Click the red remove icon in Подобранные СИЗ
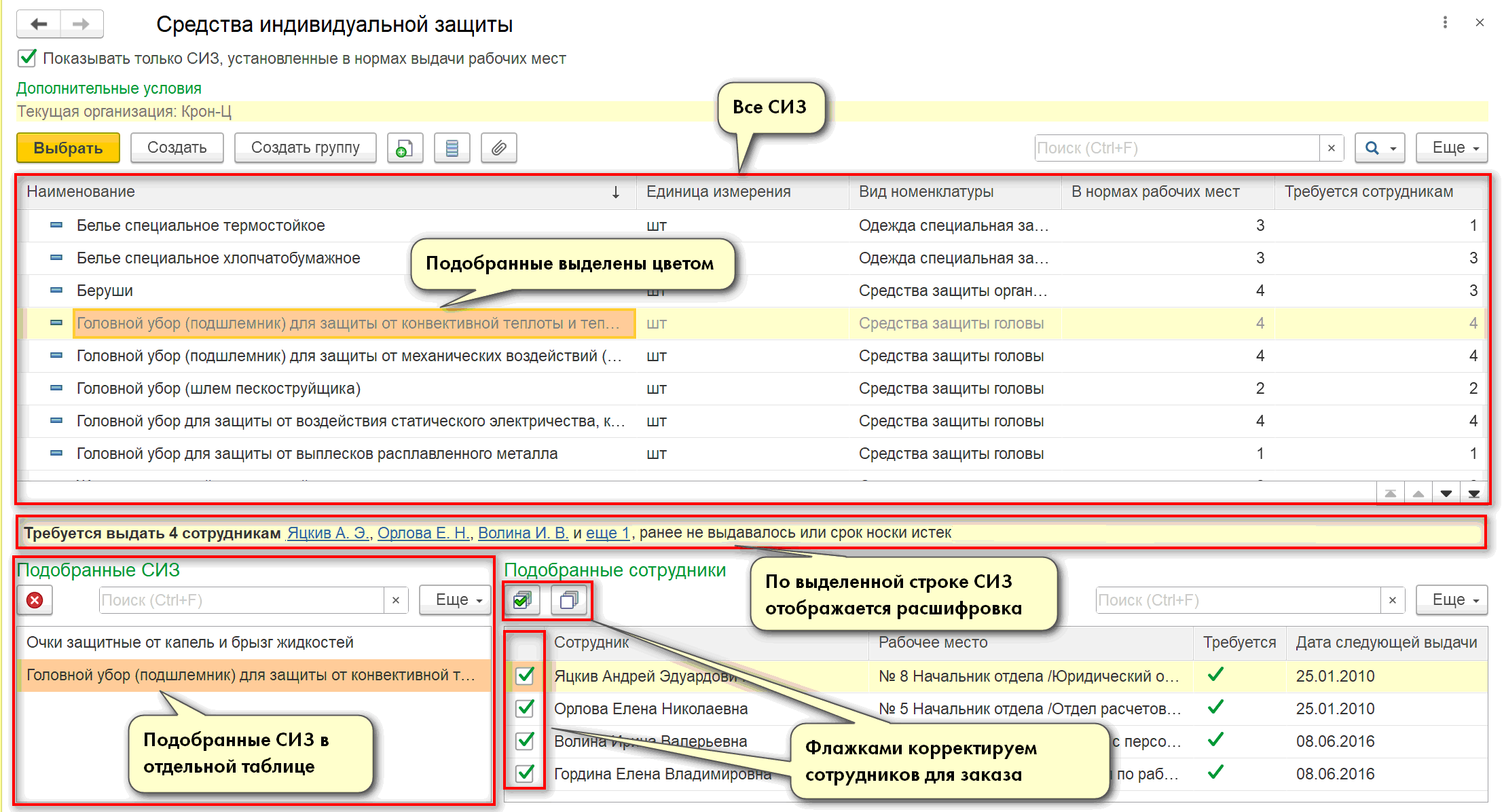 click(35, 600)
